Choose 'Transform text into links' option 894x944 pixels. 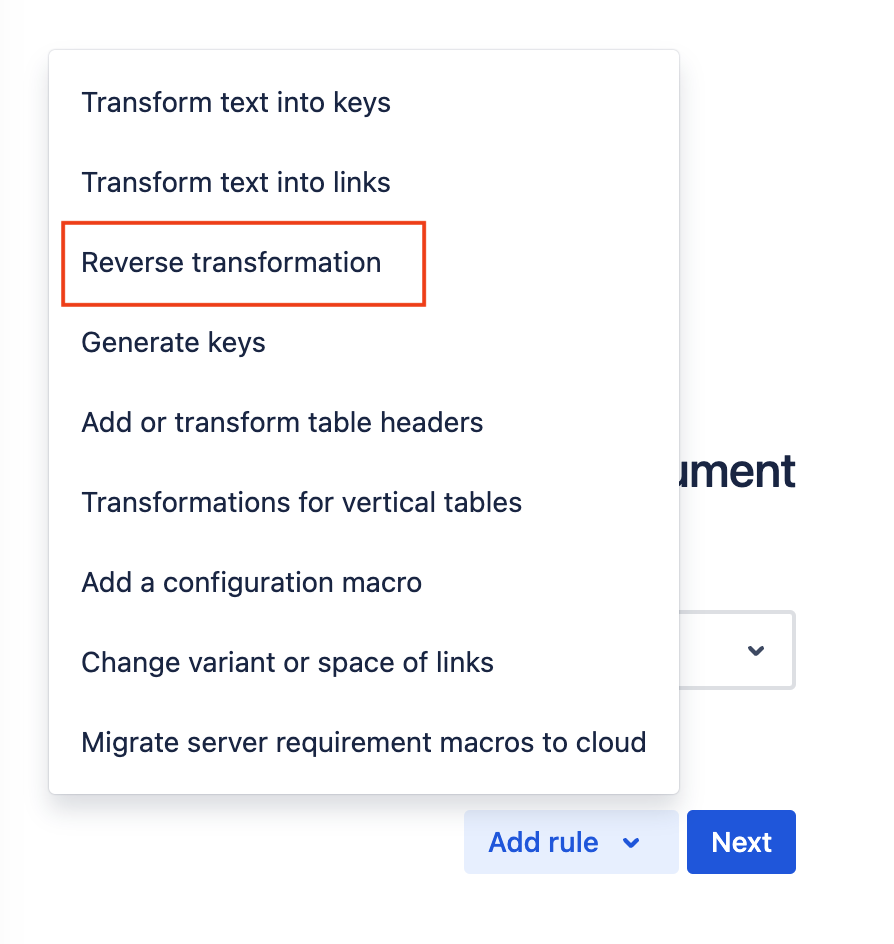236,183
